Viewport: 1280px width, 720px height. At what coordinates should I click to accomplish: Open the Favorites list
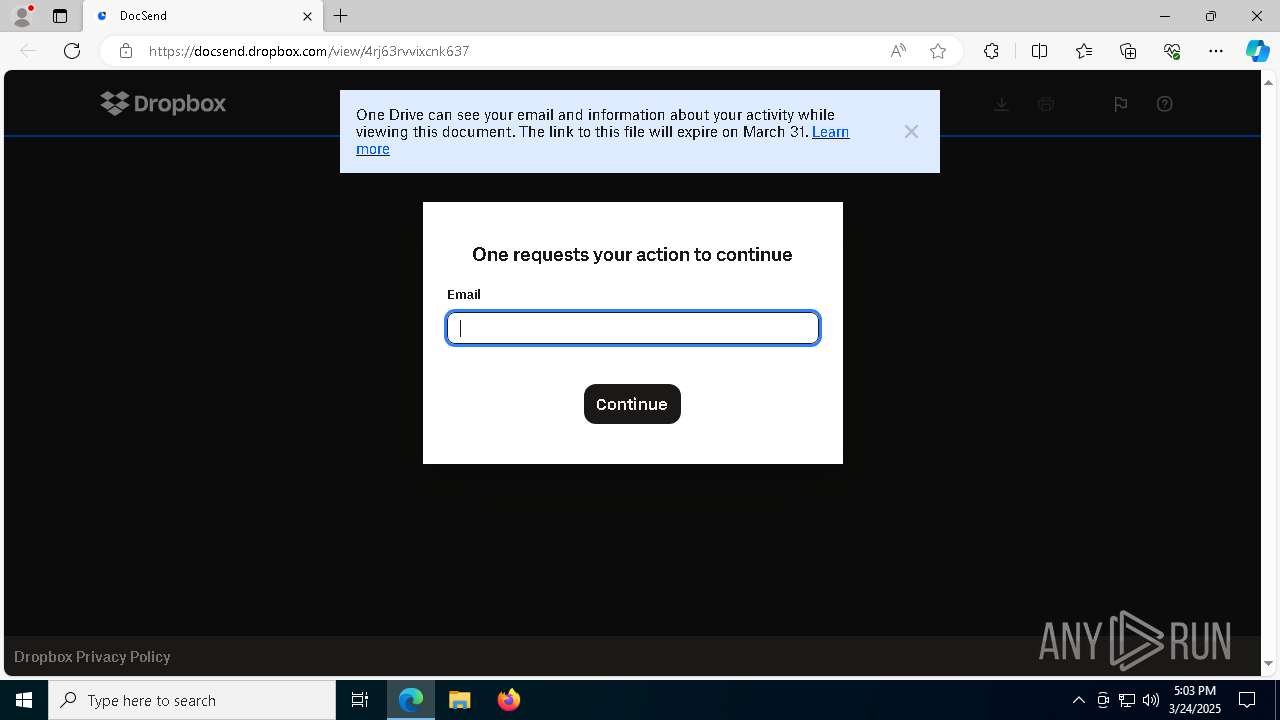(1084, 51)
